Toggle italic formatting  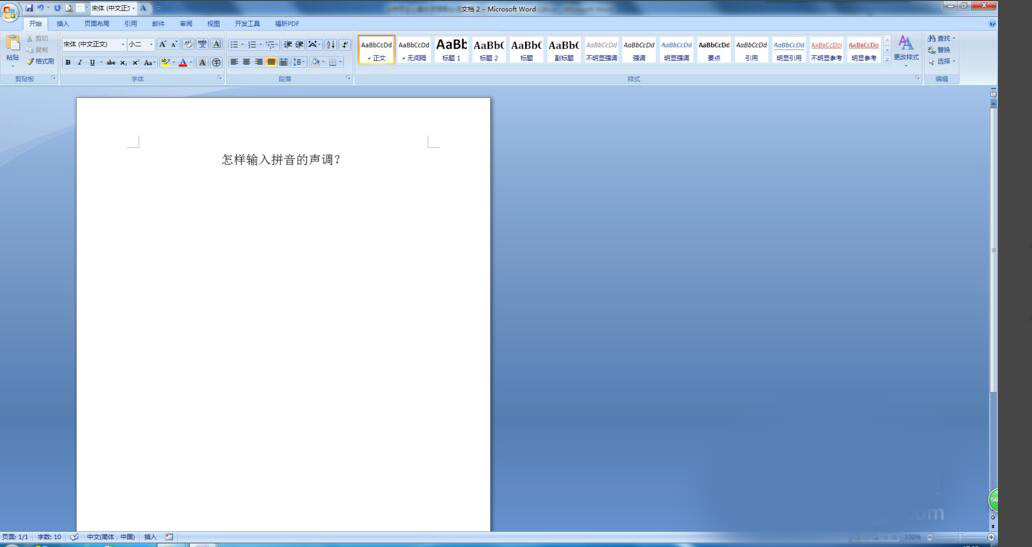coord(80,63)
